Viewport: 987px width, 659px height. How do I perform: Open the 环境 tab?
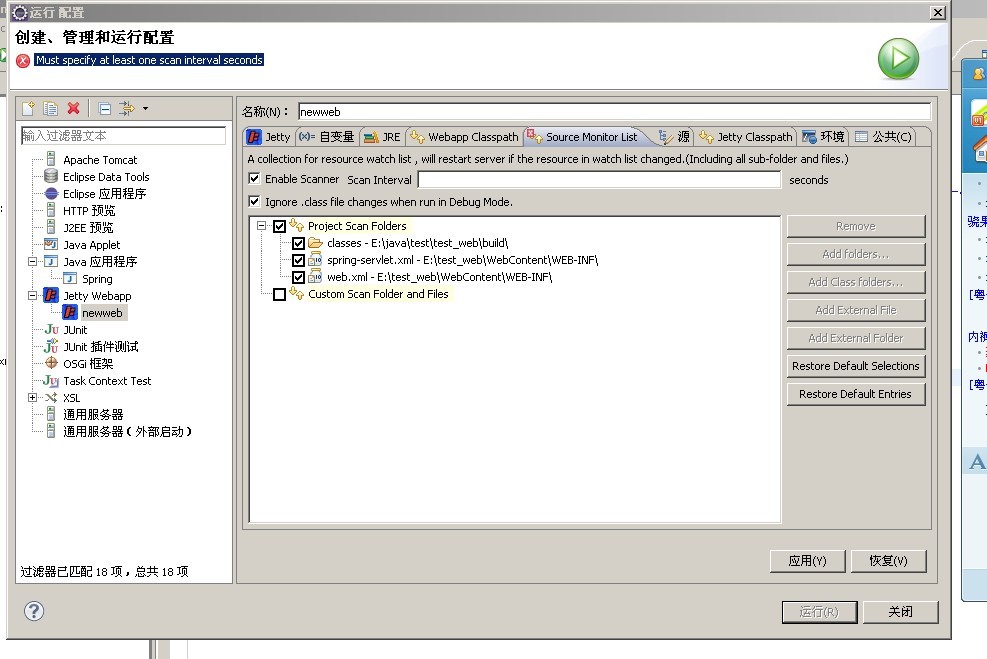coord(829,137)
